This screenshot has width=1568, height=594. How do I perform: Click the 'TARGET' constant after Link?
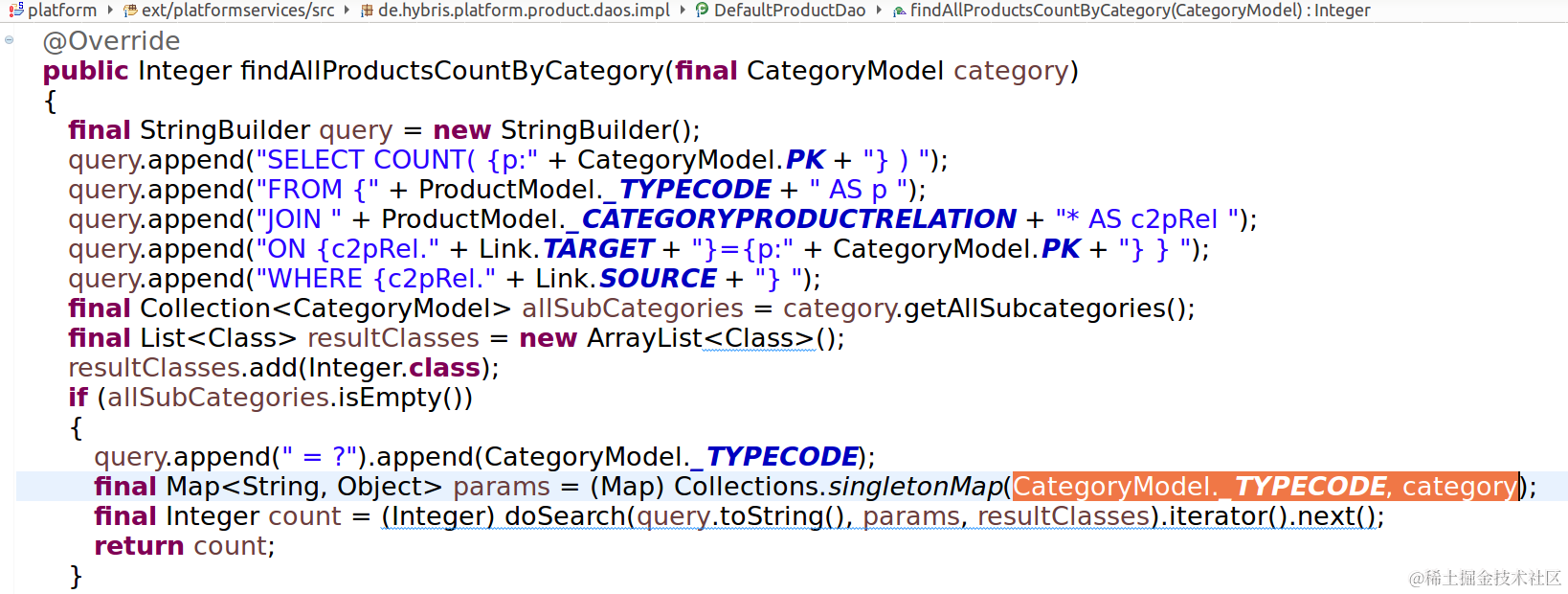coord(598,249)
